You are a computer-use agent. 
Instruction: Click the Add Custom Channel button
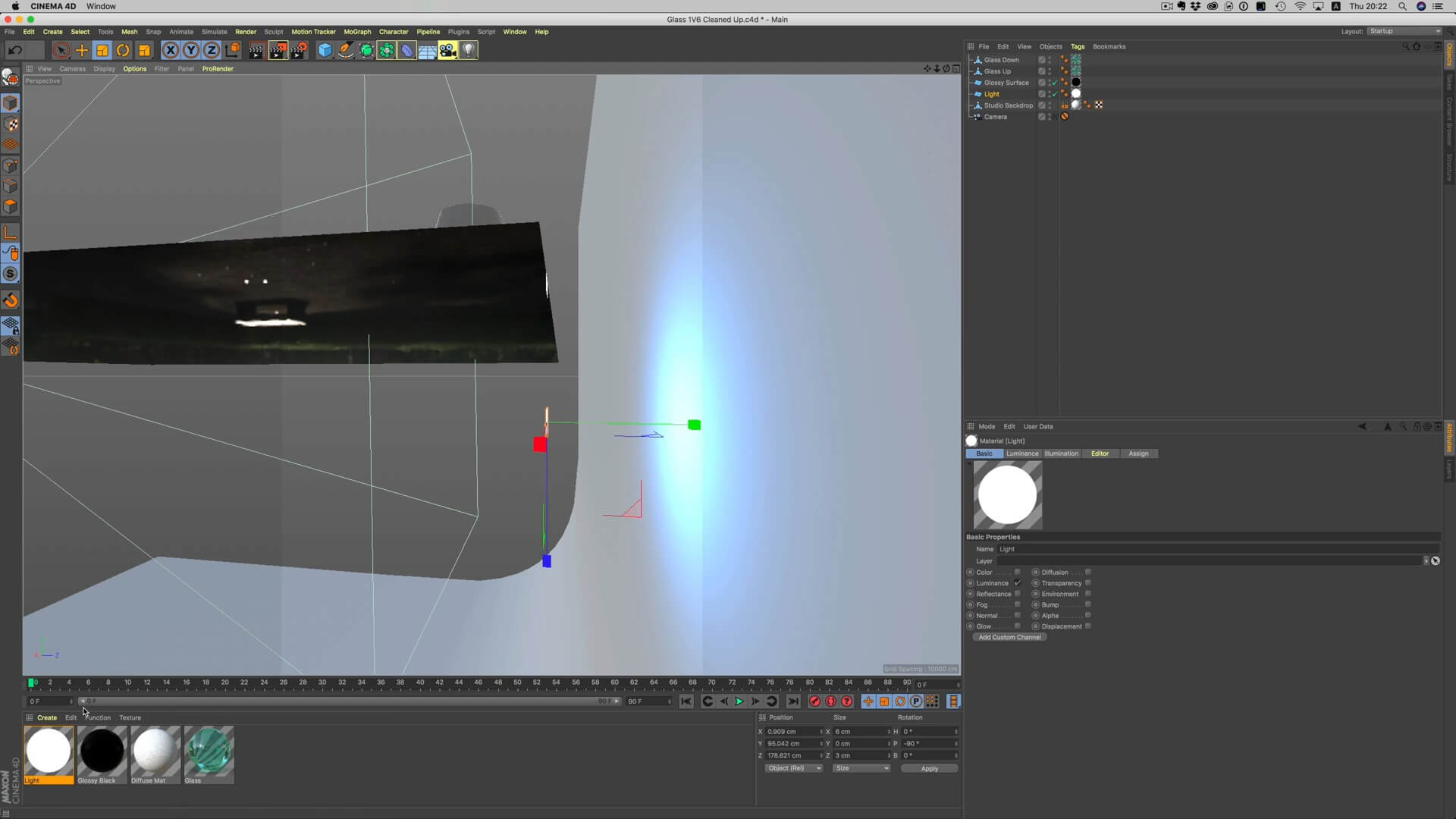point(1009,637)
